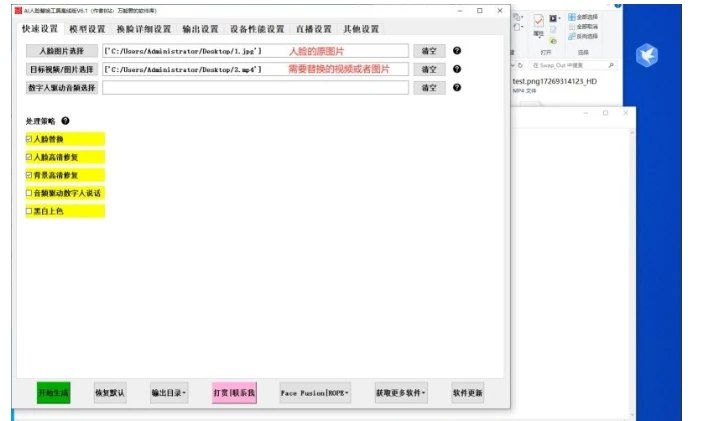The height and width of the screenshot is (421, 720).
Task: Enable 黑白上色 checkbox
Action: point(29,211)
